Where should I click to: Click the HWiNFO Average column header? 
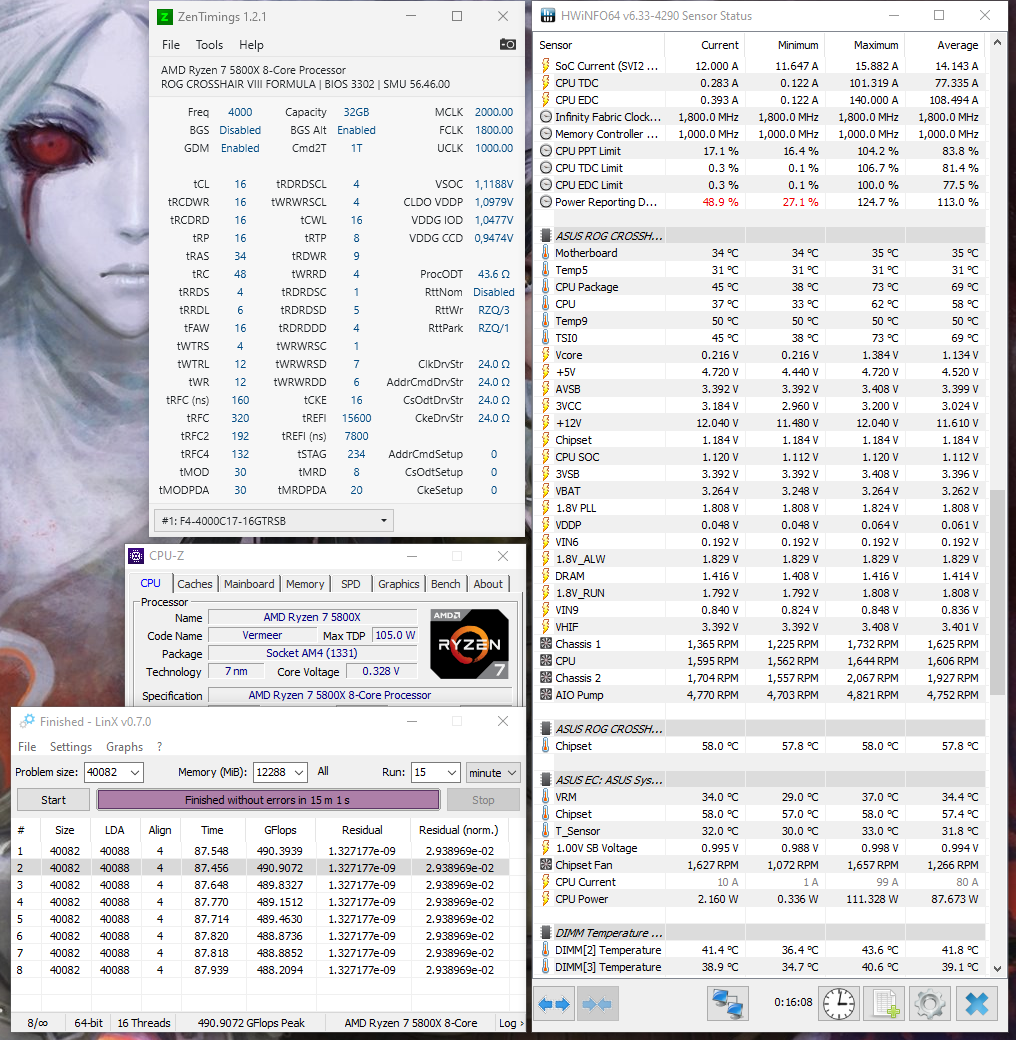(x=945, y=44)
